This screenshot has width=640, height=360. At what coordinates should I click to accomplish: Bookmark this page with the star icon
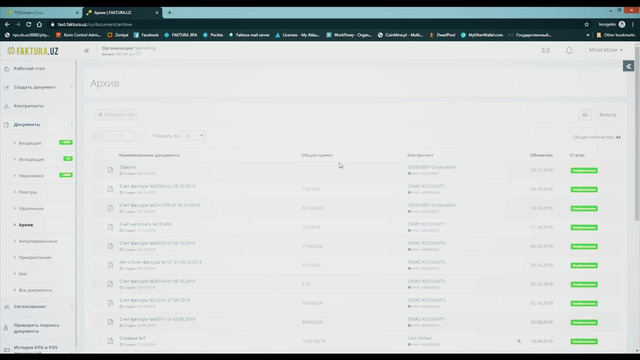587,24
